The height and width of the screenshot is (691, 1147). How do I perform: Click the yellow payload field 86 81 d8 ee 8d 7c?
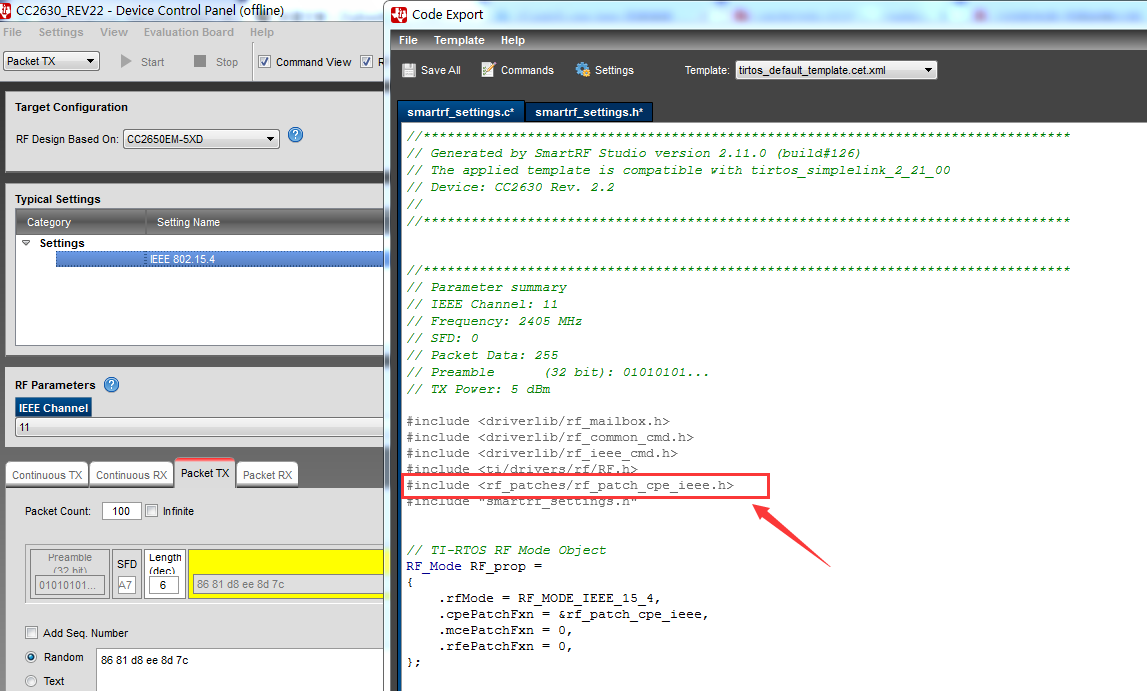coord(286,584)
